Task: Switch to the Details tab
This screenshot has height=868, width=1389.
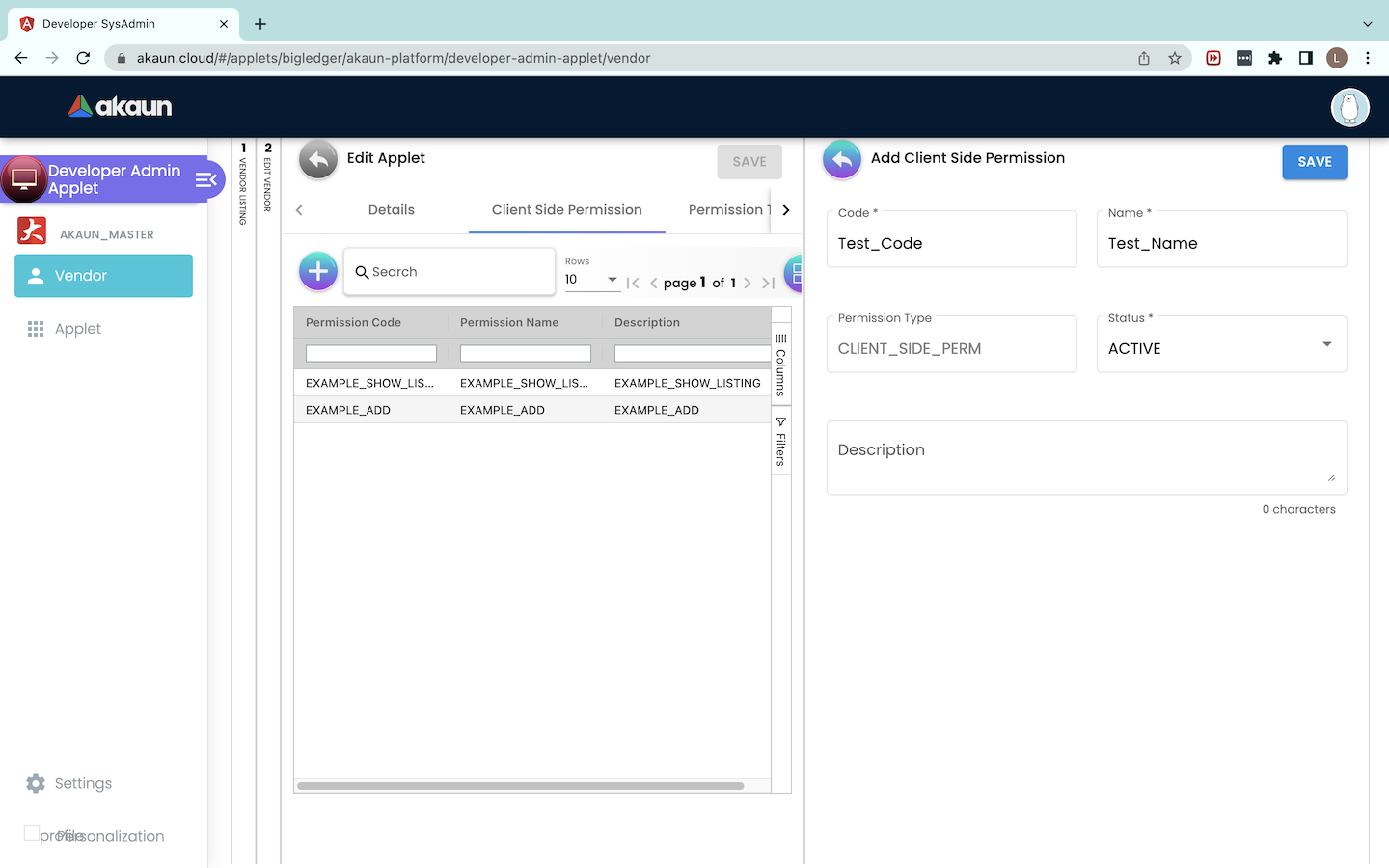Action: tap(391, 210)
